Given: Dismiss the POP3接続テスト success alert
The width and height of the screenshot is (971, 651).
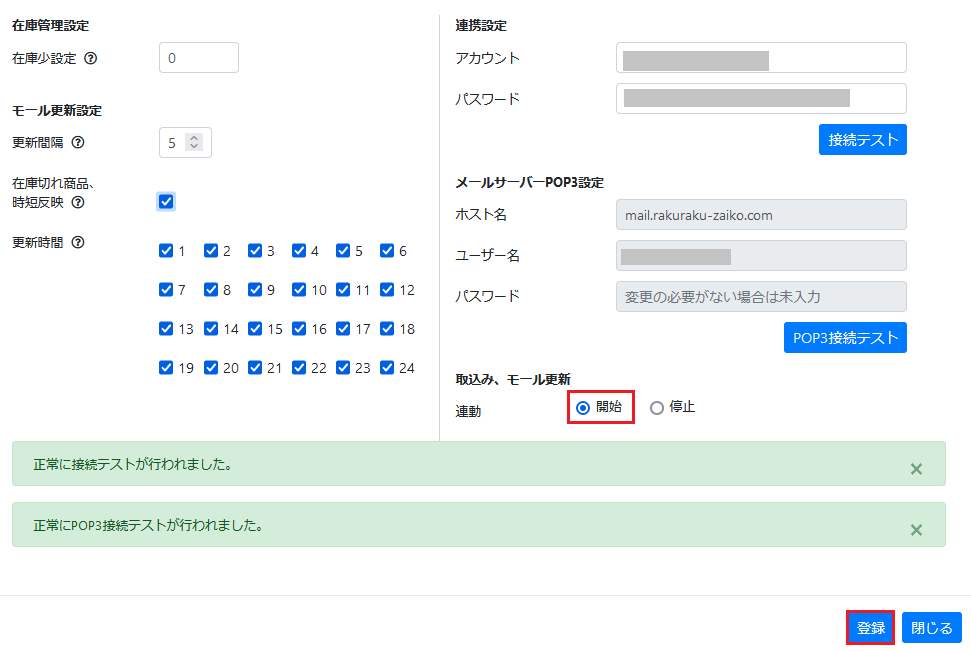Looking at the screenshot, I should click(916, 530).
